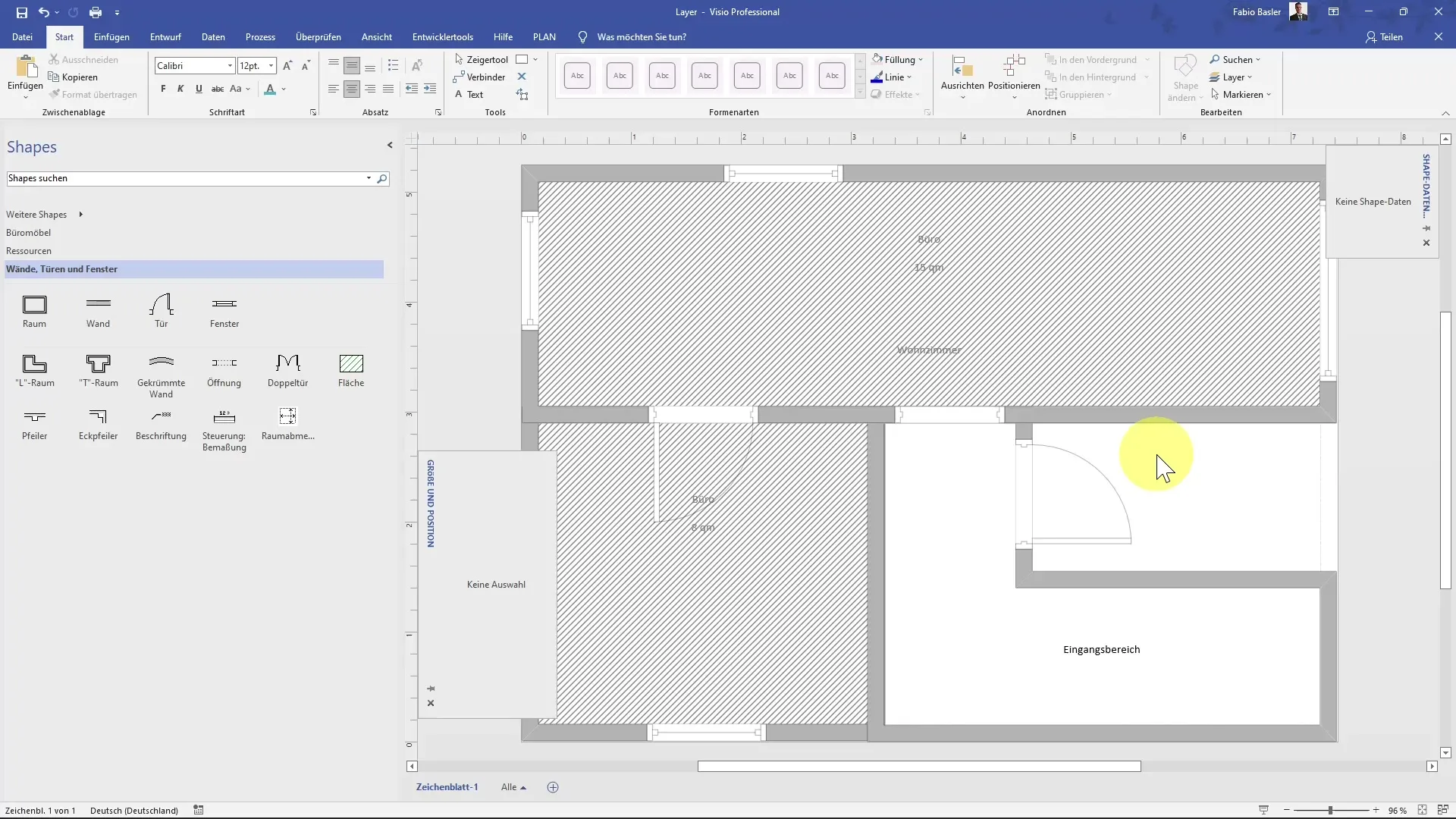Pick the Gekrümmte Wand shape
Image resolution: width=1456 pixels, height=819 pixels.
pyautogui.click(x=161, y=376)
